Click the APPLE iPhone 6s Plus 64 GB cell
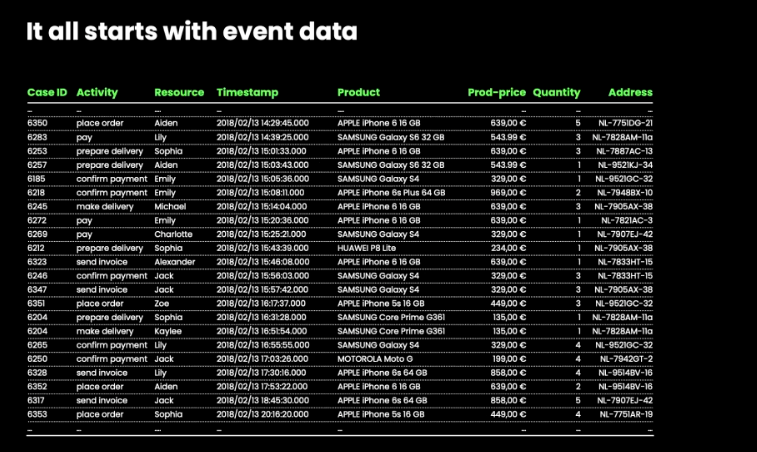 (390, 192)
